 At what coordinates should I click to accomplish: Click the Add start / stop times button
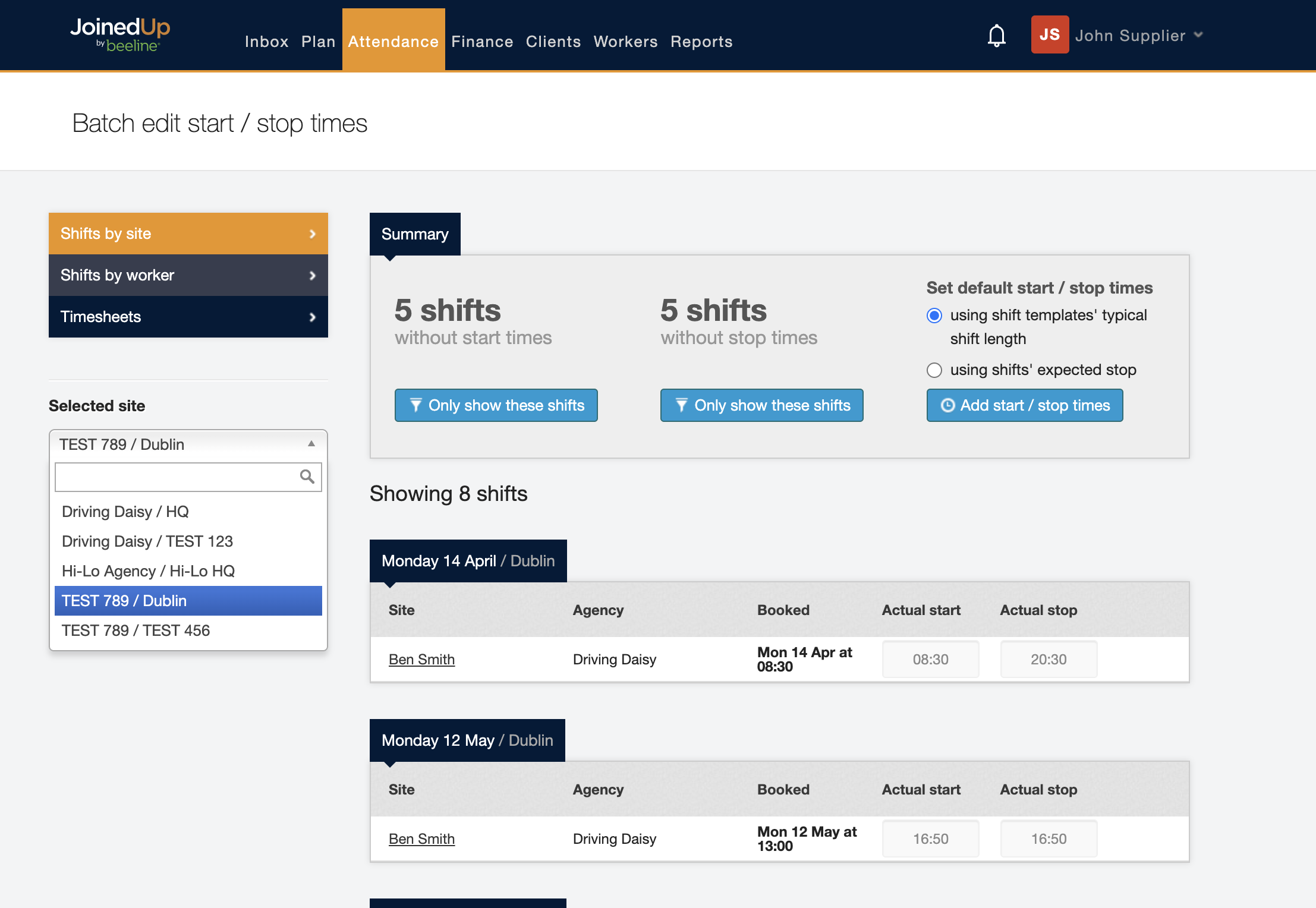click(1024, 405)
